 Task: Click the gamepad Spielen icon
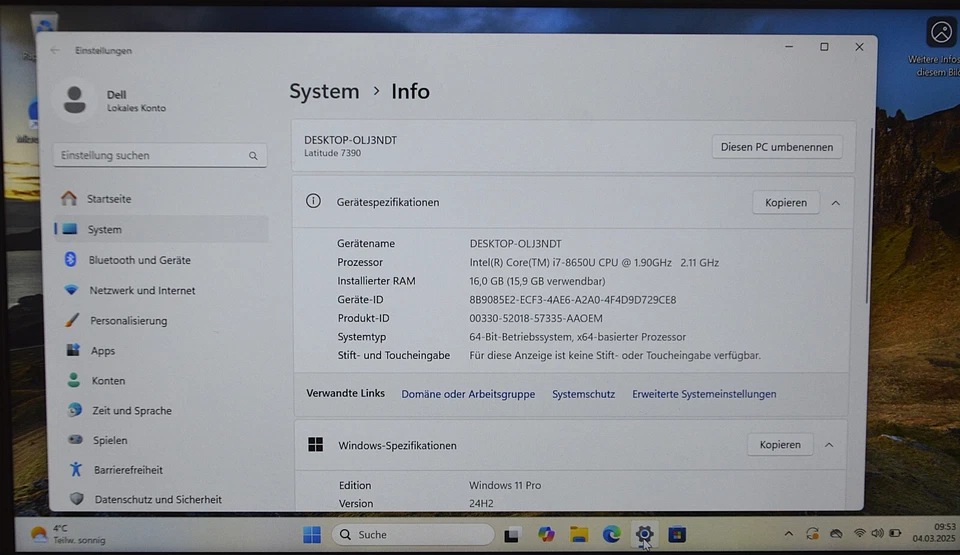(x=75, y=439)
